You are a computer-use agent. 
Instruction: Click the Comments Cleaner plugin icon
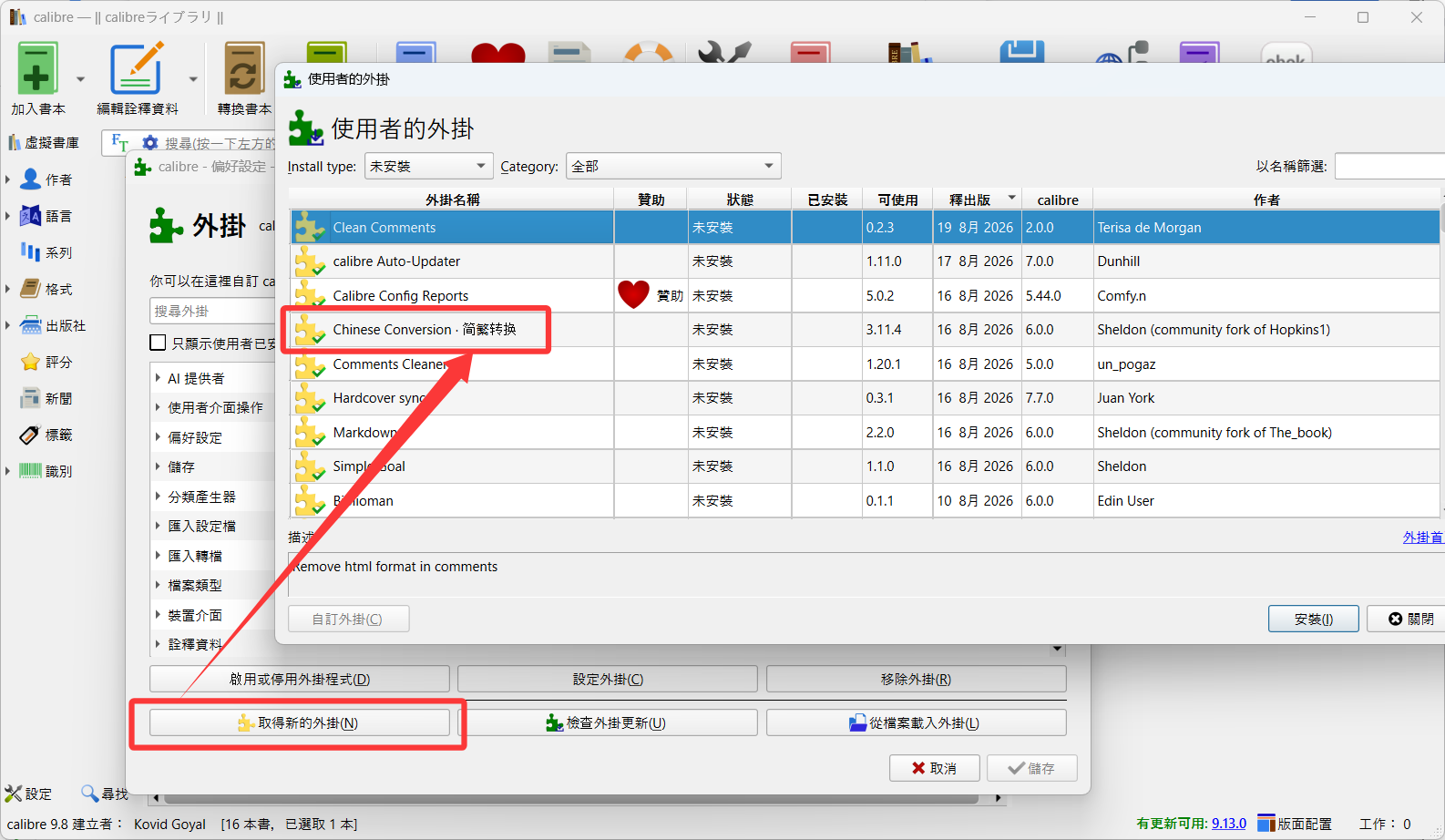[310, 364]
